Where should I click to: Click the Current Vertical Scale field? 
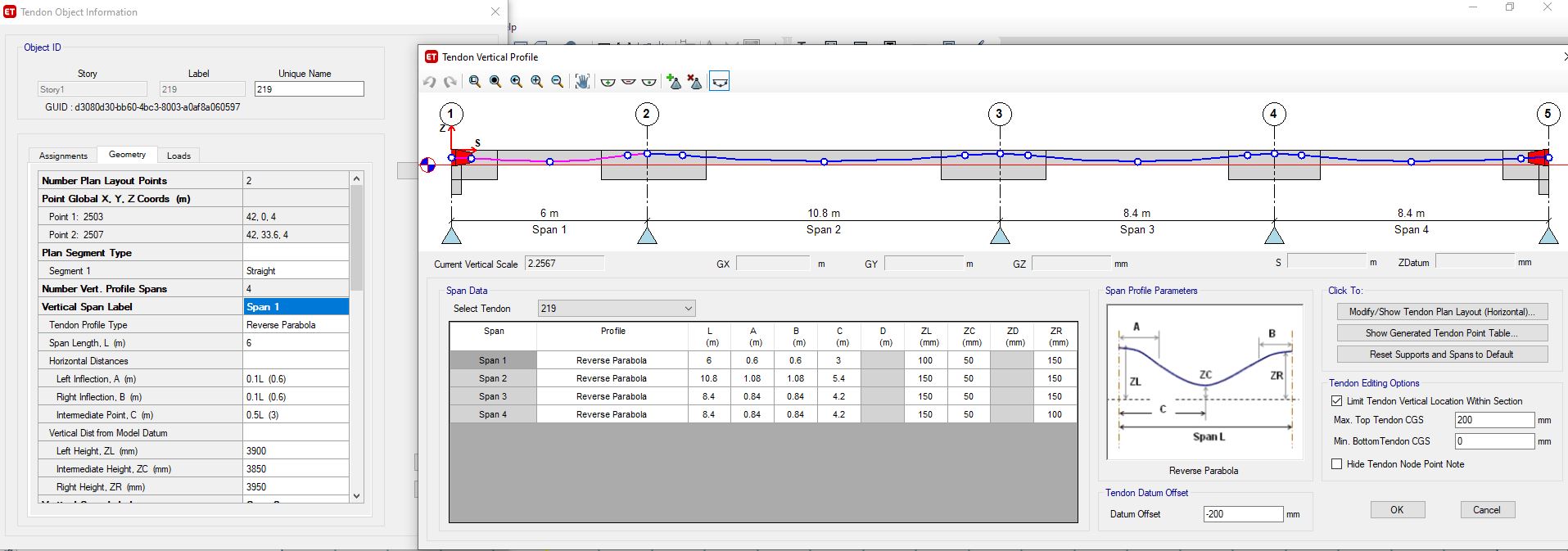coord(565,264)
